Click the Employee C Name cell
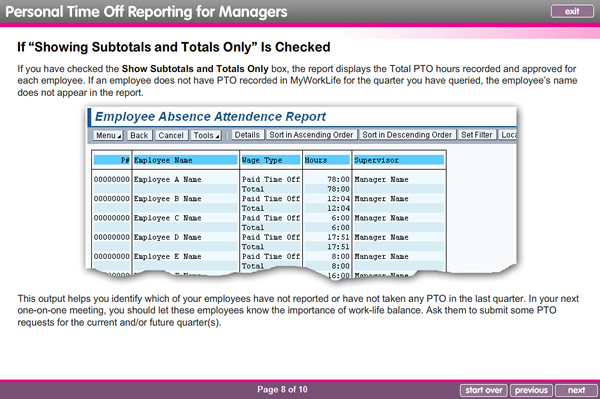Image resolution: width=600 pixels, height=399 pixels. tap(167, 218)
